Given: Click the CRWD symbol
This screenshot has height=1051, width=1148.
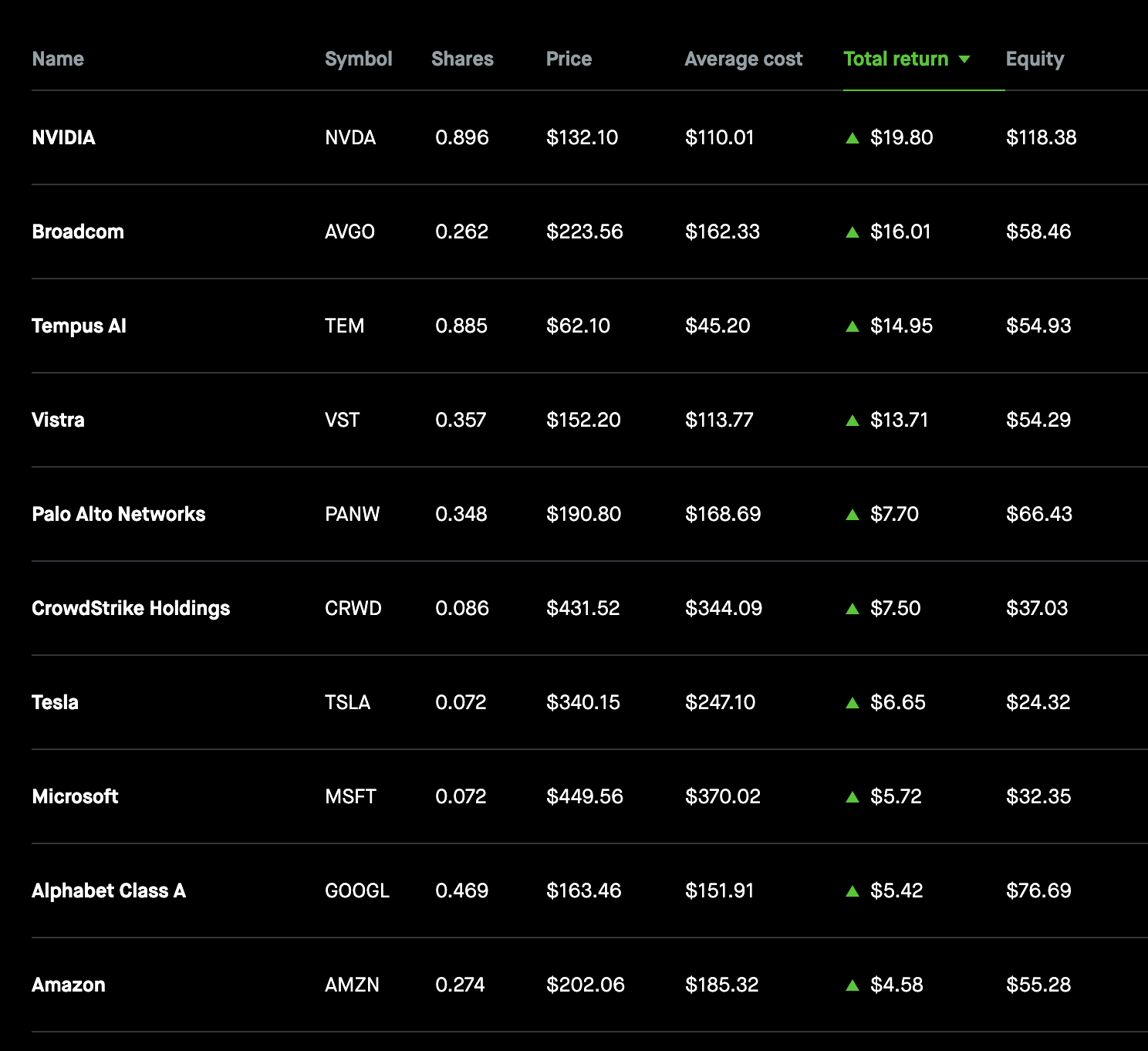Looking at the screenshot, I should [353, 608].
